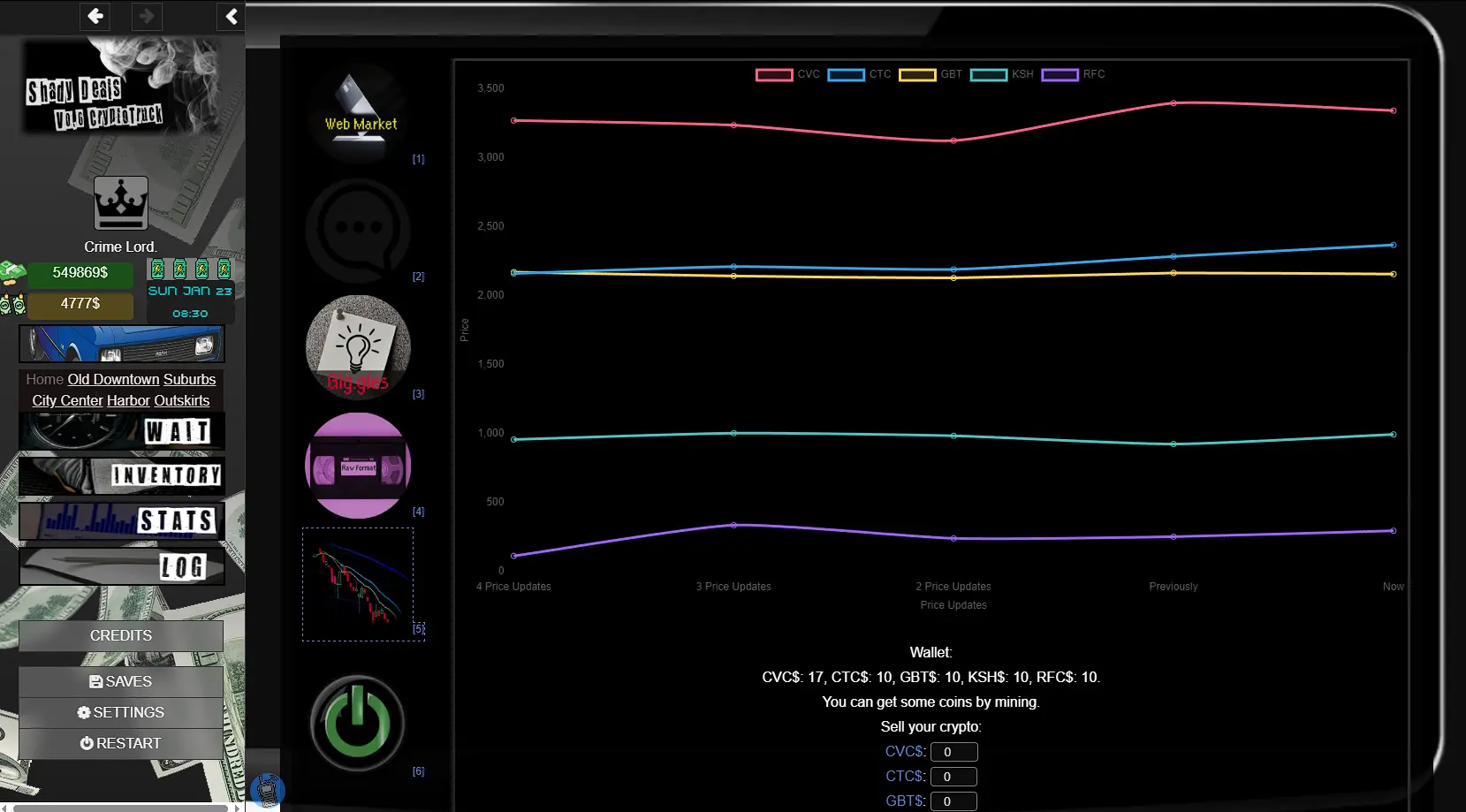Click the SAVES button

click(121, 681)
